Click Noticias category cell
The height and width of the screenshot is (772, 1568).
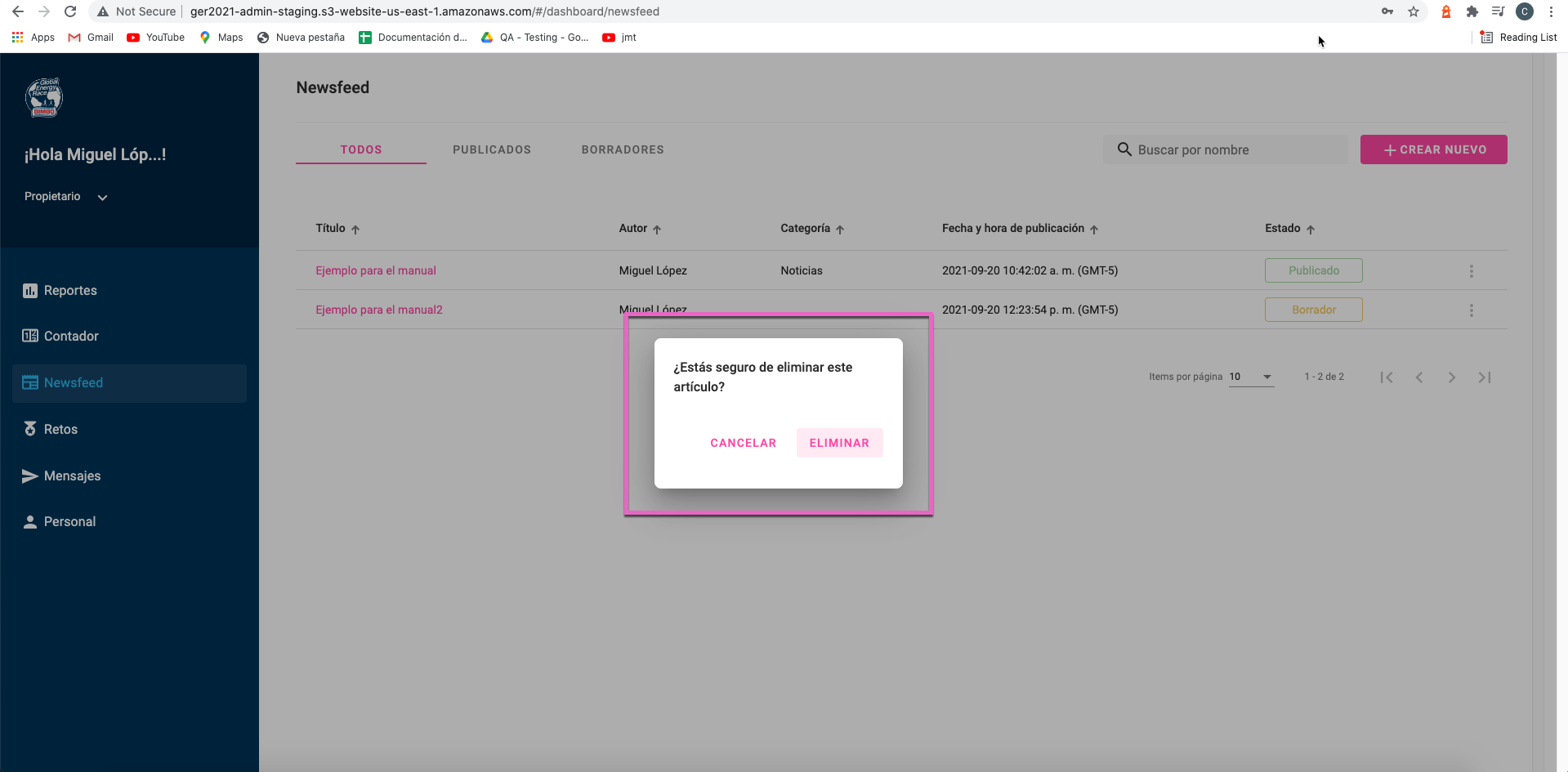[x=802, y=270]
